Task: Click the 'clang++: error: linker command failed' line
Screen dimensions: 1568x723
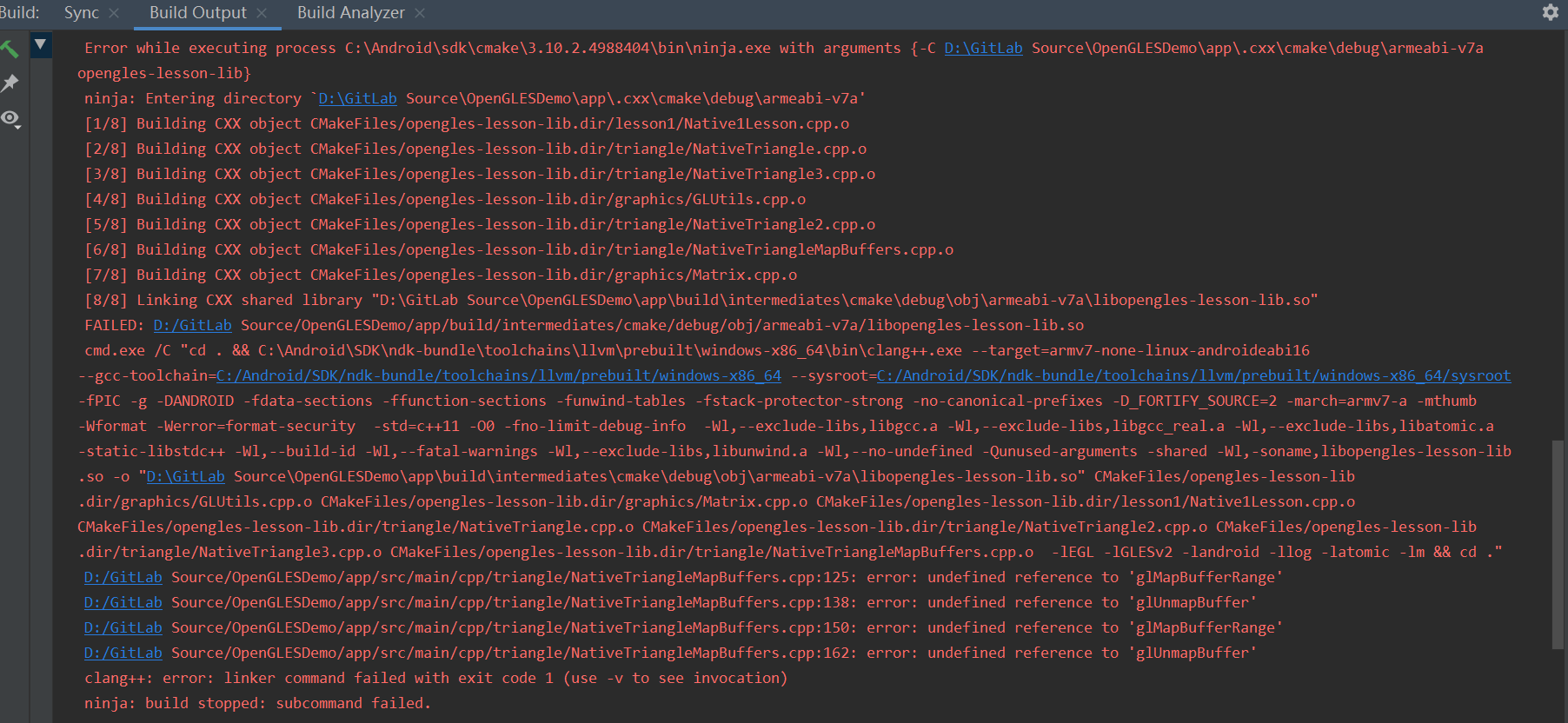Action: coord(435,679)
